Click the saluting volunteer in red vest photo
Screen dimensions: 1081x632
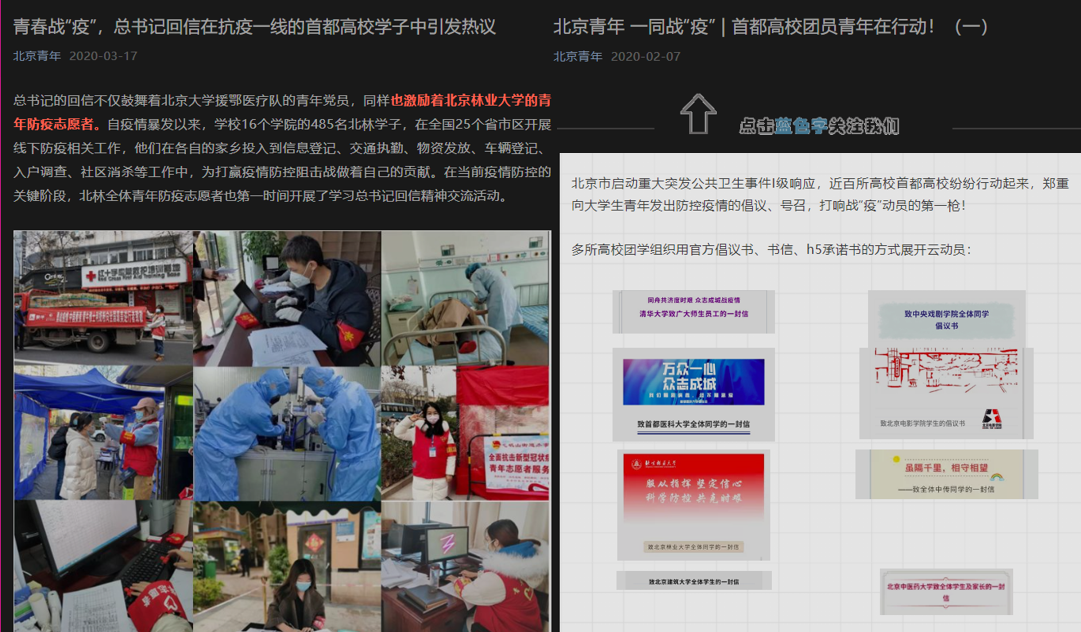pos(465,433)
